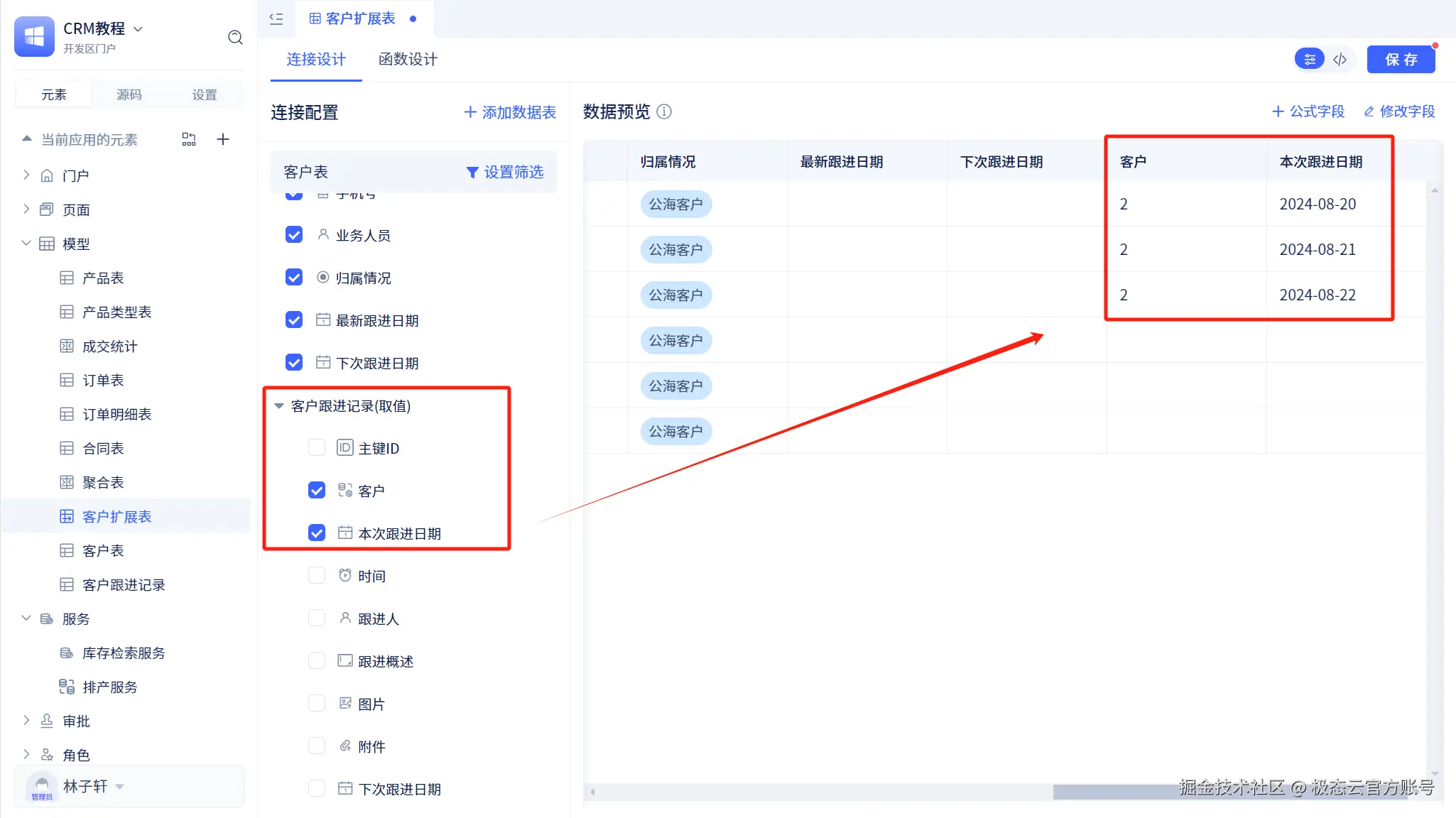
Task: Collapse the 客户跟进记录(取值) group
Action: click(x=279, y=406)
